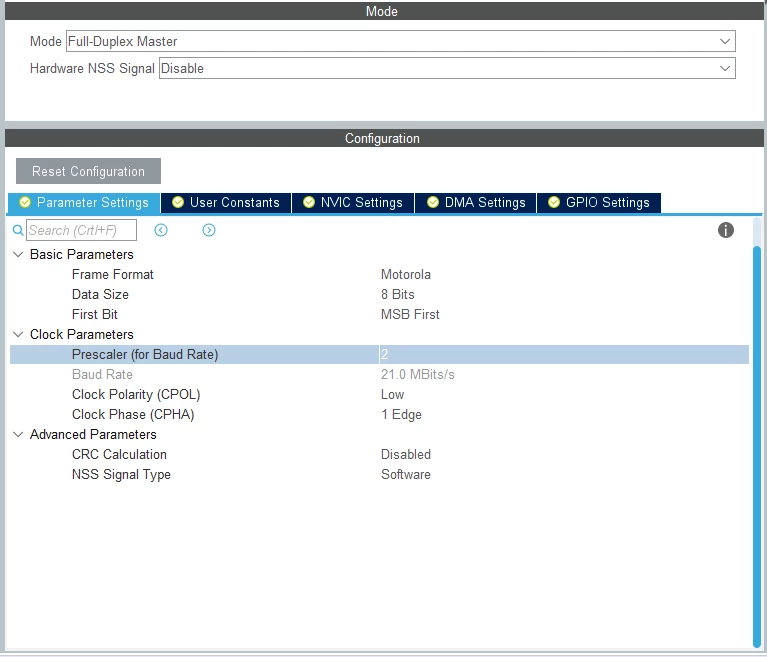Collapse the Basic Parameters section
The height and width of the screenshot is (657, 767).
click(18, 254)
